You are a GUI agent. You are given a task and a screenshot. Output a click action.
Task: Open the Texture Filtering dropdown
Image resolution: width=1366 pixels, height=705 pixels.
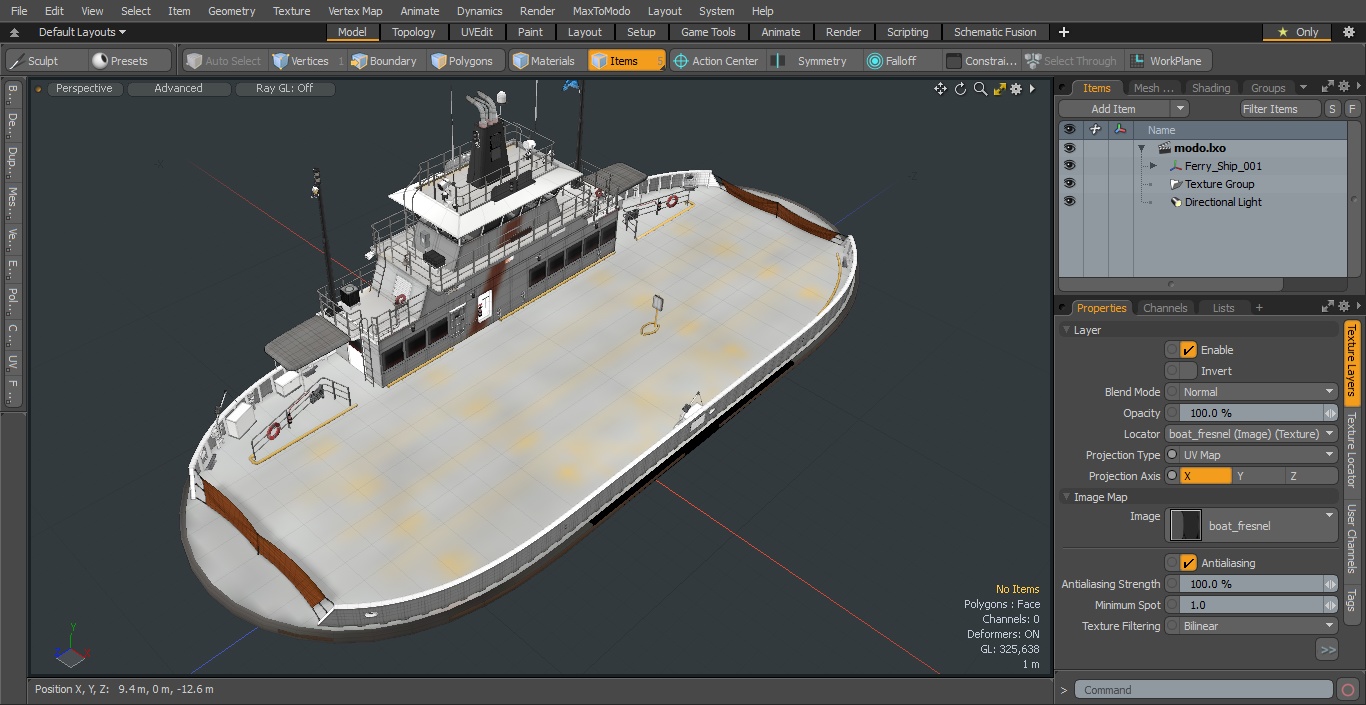(x=1258, y=626)
